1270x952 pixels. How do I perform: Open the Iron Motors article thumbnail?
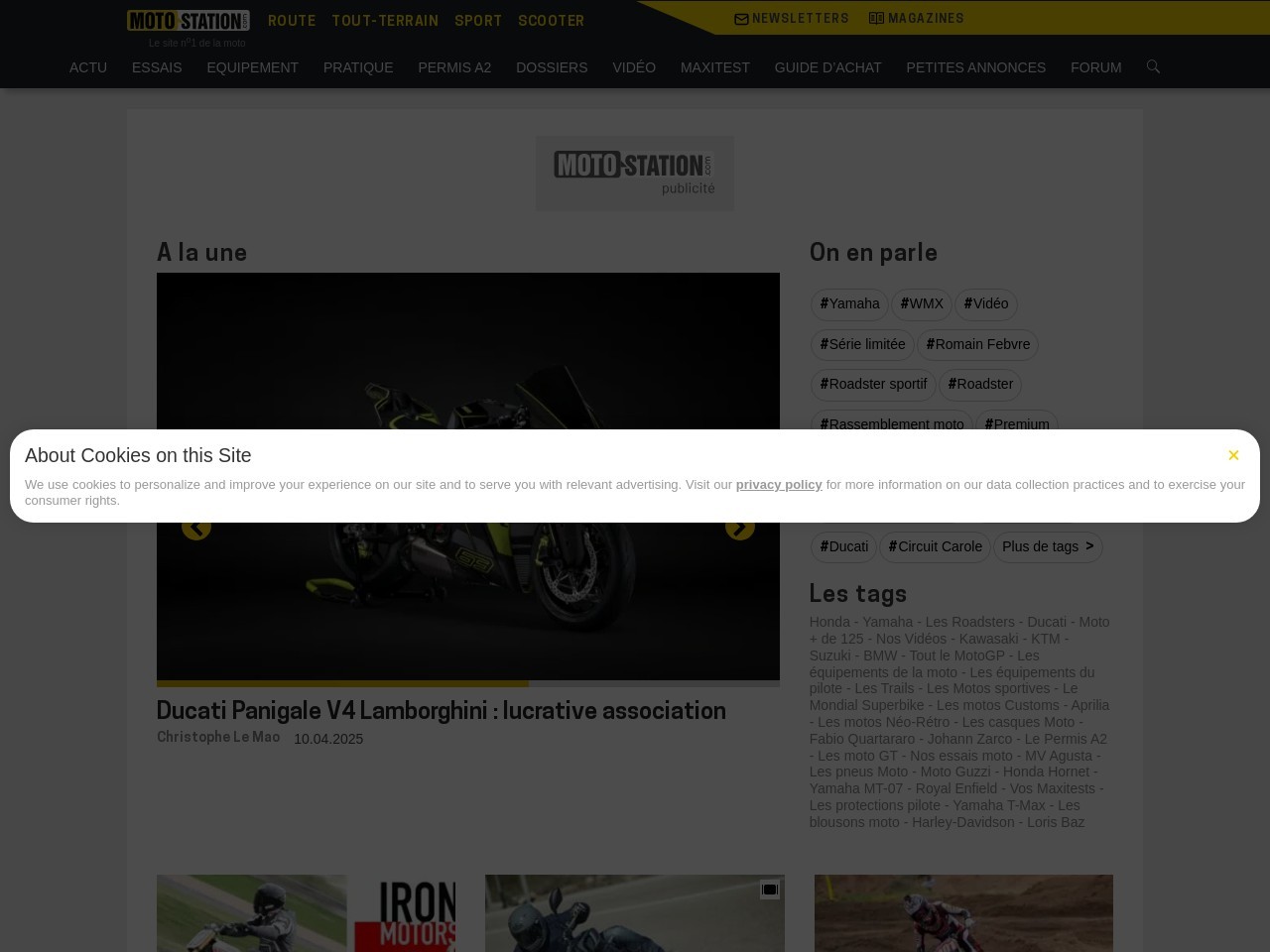coord(306,913)
